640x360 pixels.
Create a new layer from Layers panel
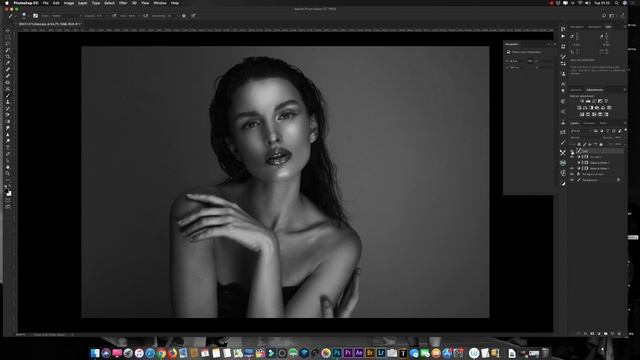tap(613, 333)
